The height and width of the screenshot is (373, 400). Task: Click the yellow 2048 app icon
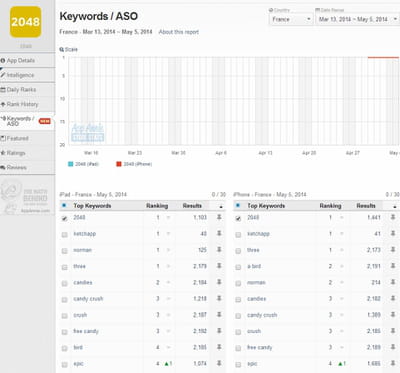pyautogui.click(x=26, y=22)
